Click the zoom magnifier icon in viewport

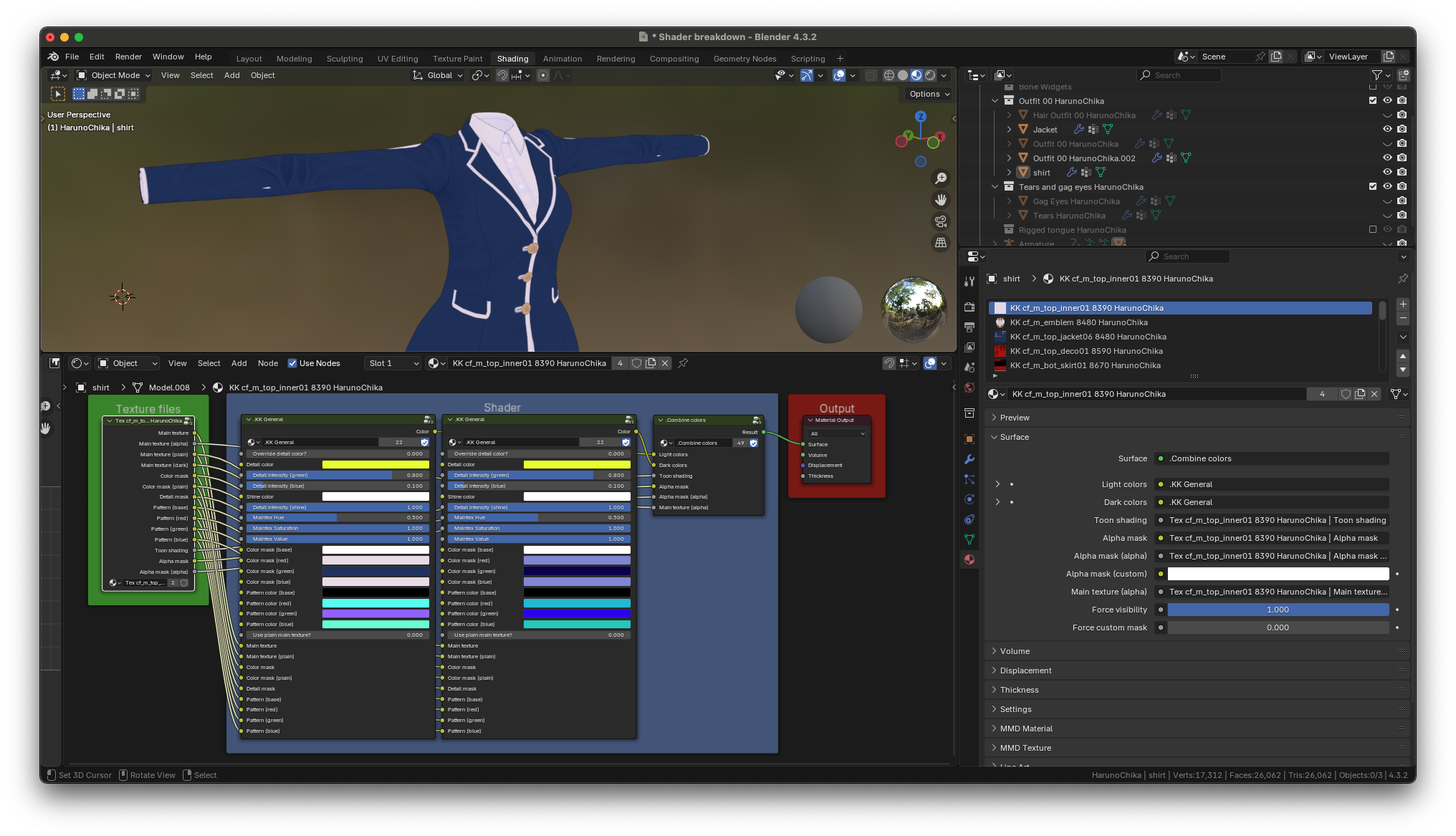click(941, 178)
